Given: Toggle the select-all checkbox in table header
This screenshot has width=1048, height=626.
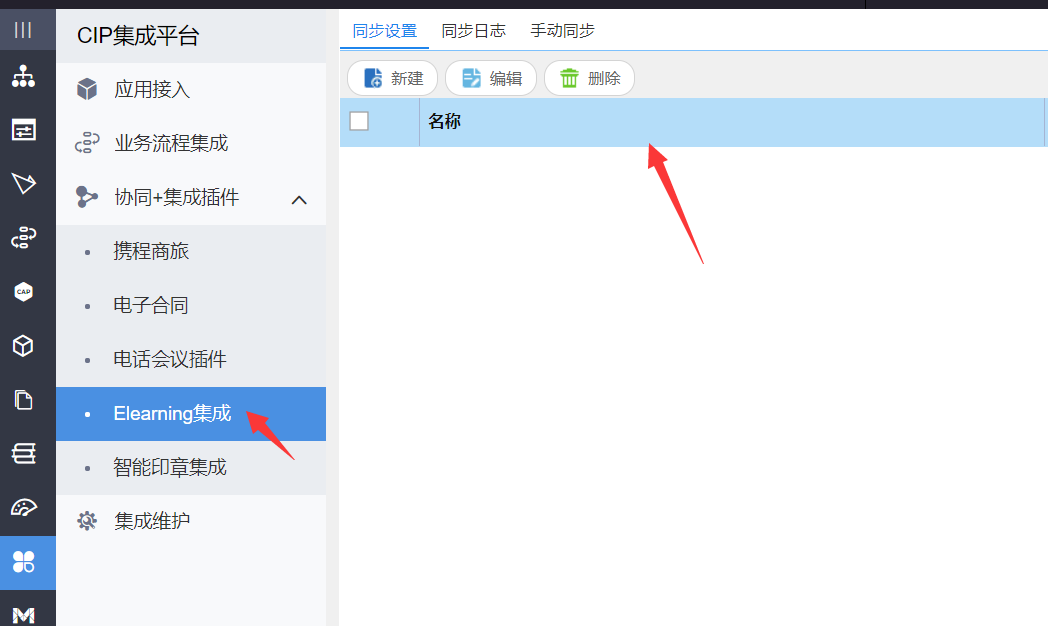Looking at the screenshot, I should [x=359, y=121].
